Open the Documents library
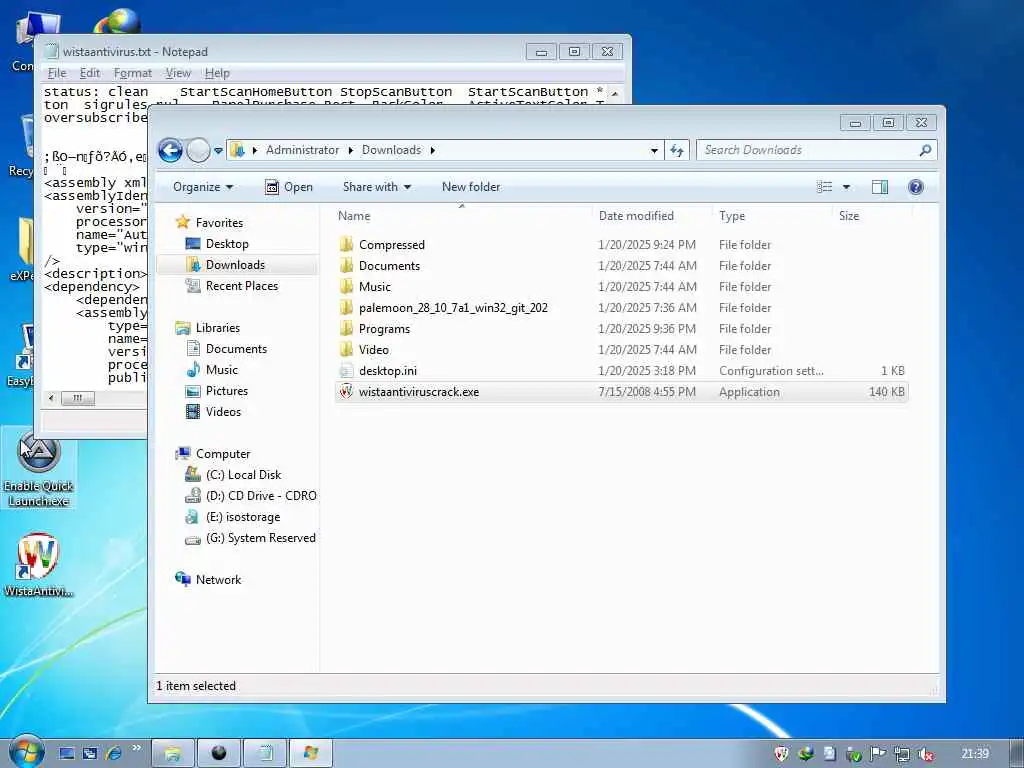Image resolution: width=1024 pixels, height=768 pixels. click(236, 349)
